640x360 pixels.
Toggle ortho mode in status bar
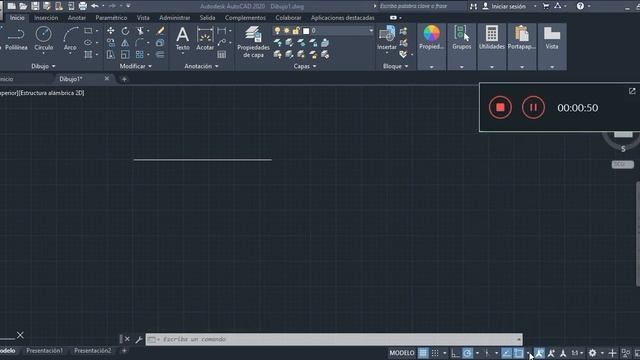[455, 353]
